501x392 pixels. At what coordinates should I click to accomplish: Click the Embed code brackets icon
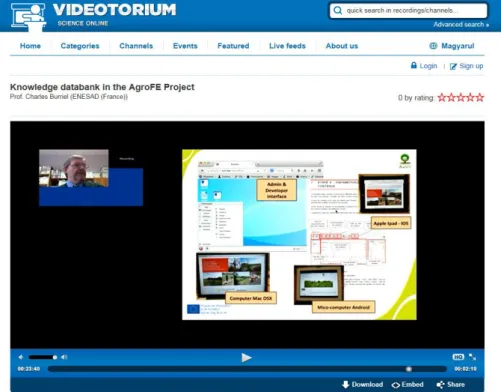point(396,385)
